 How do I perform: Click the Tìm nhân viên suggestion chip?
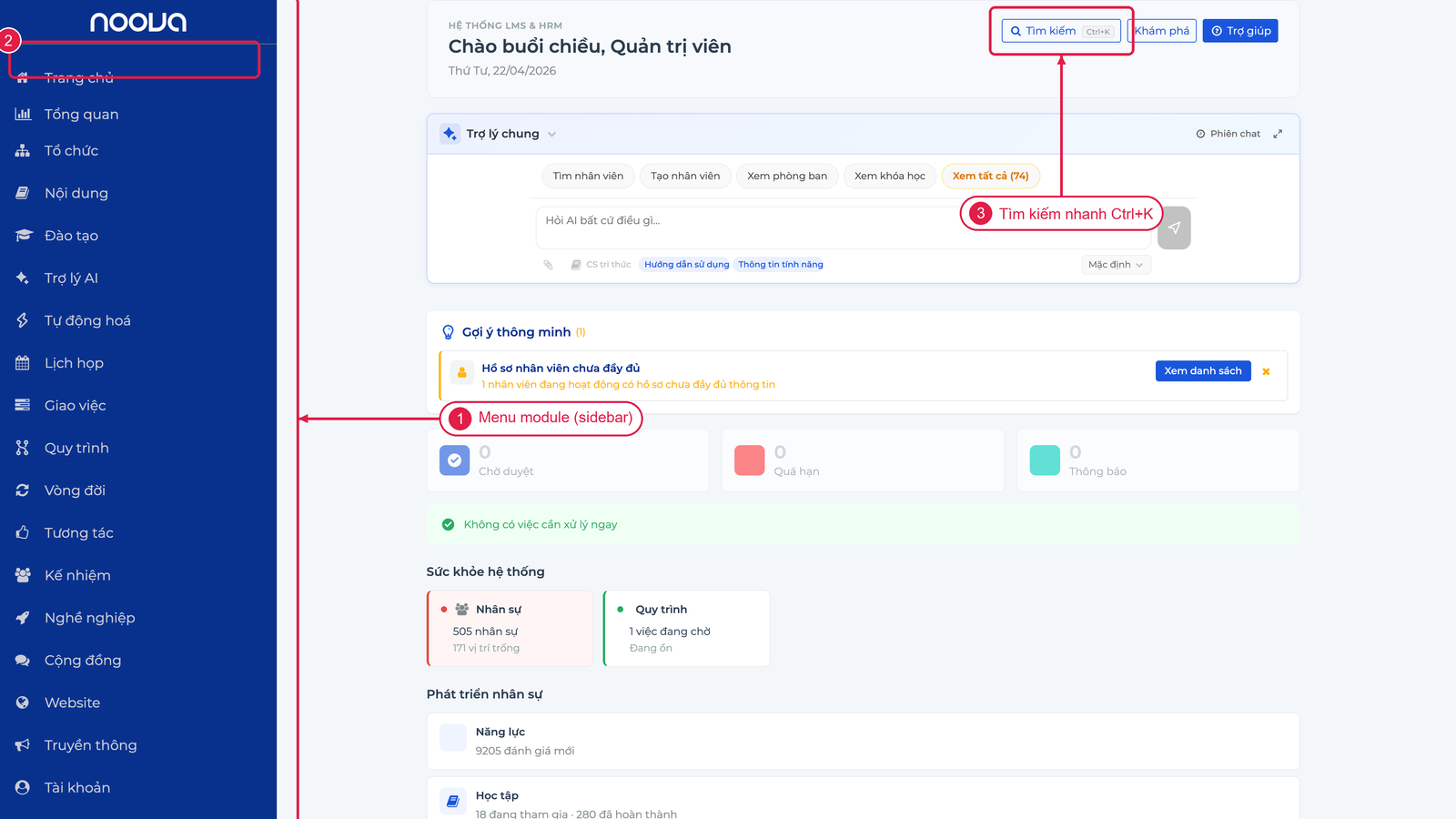588,176
